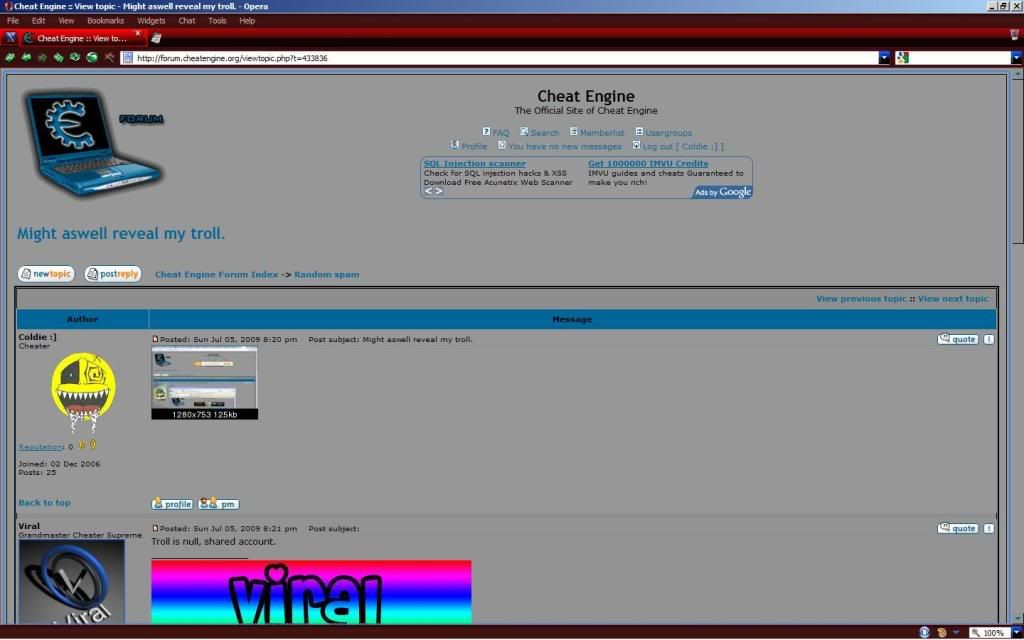Open the Random spam forum link

(326, 274)
